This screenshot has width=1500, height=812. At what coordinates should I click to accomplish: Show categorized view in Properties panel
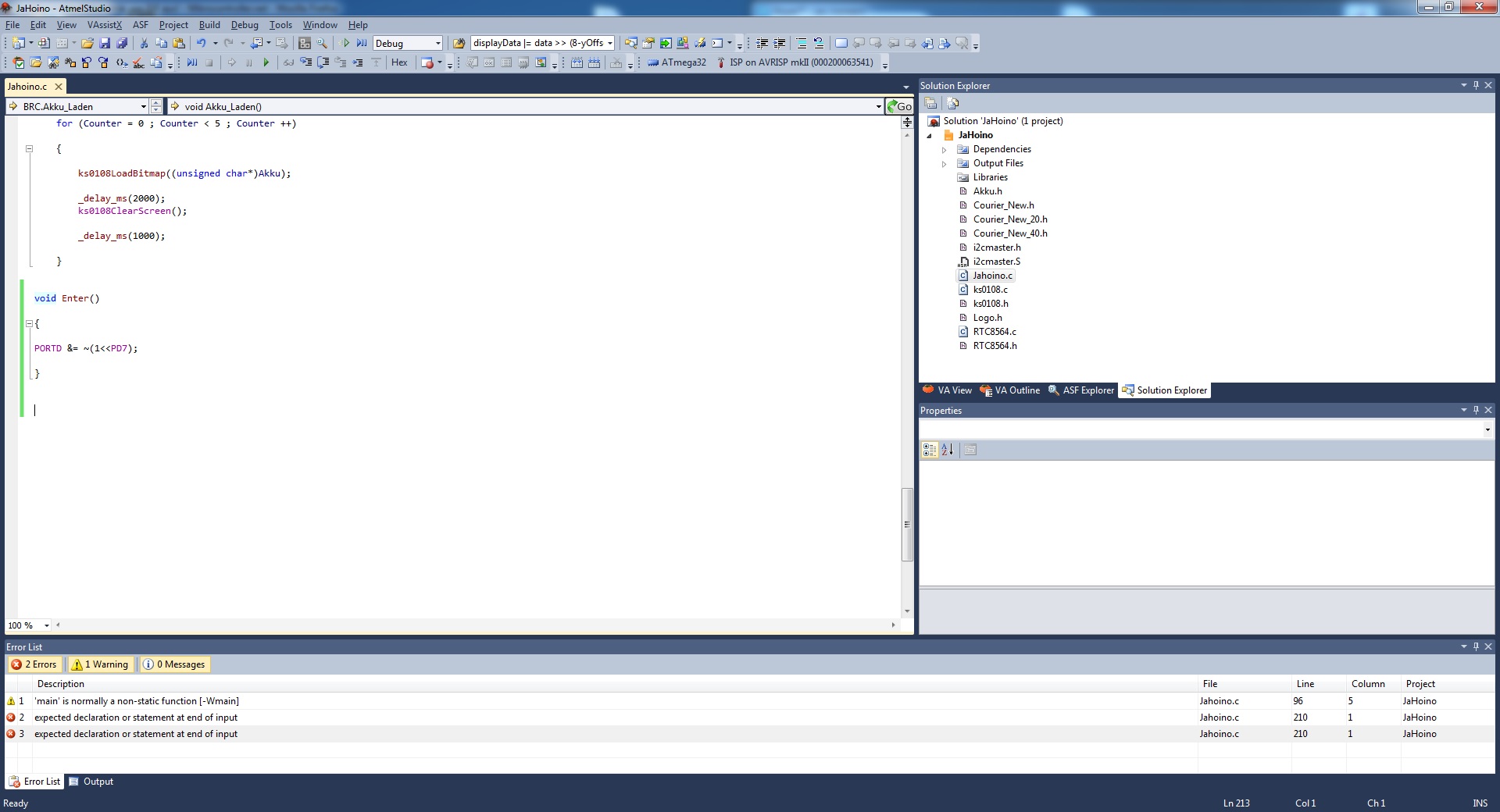pyautogui.click(x=930, y=450)
